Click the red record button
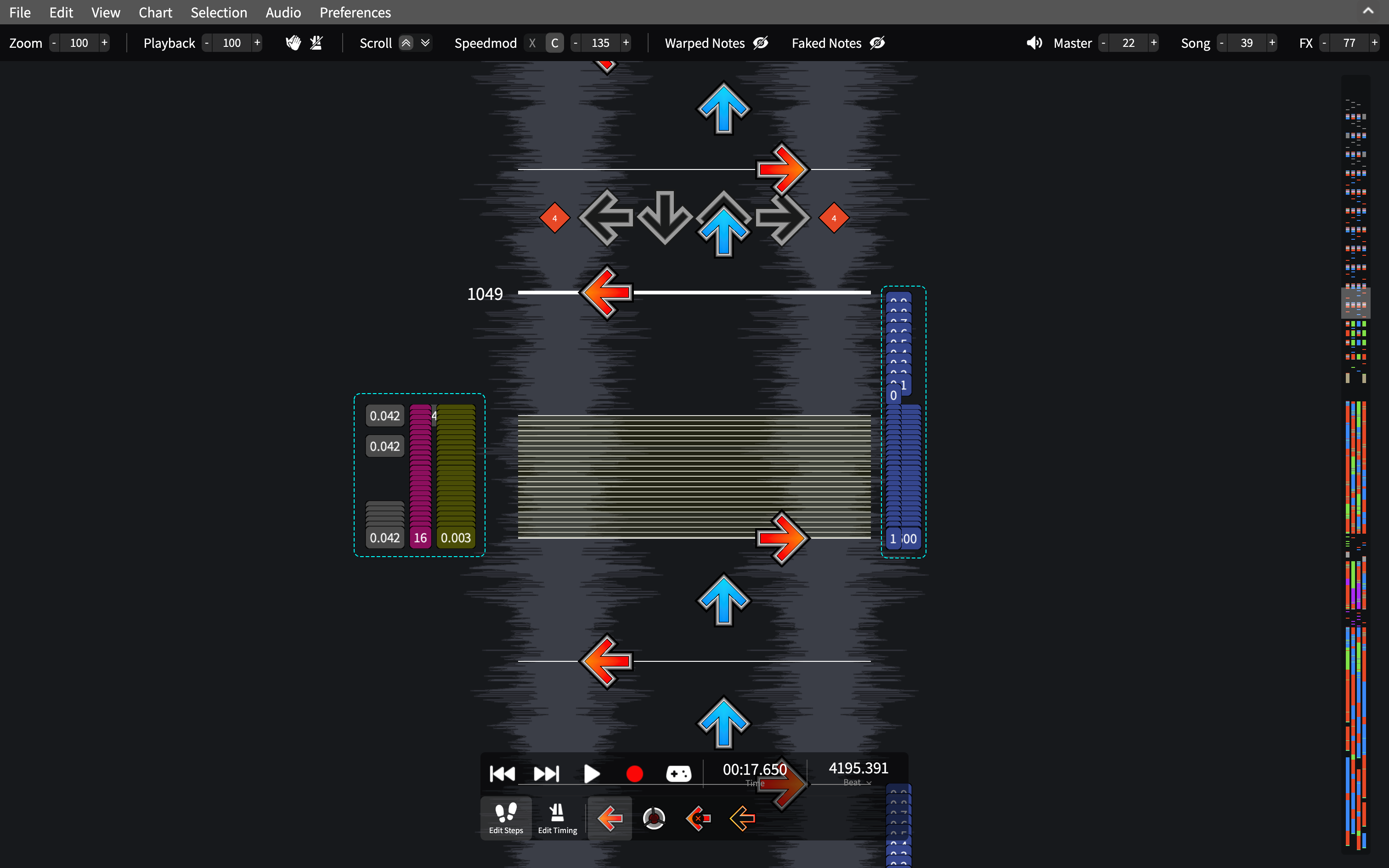 (x=634, y=774)
